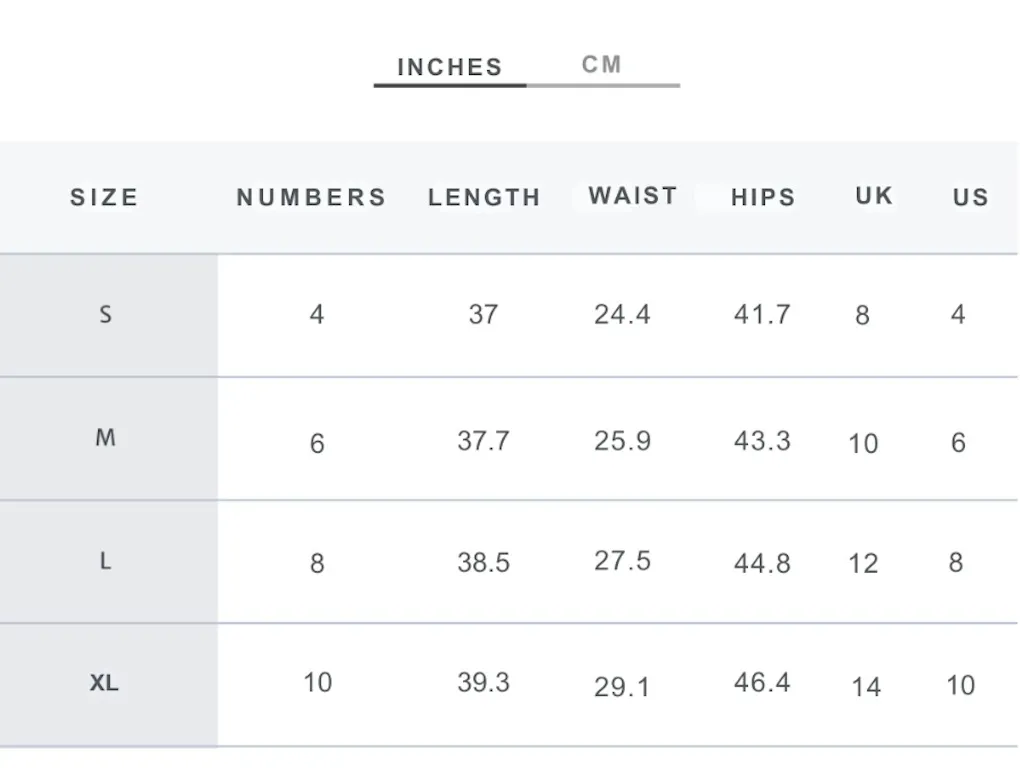
Task: Click the UK column header
Action: click(874, 196)
